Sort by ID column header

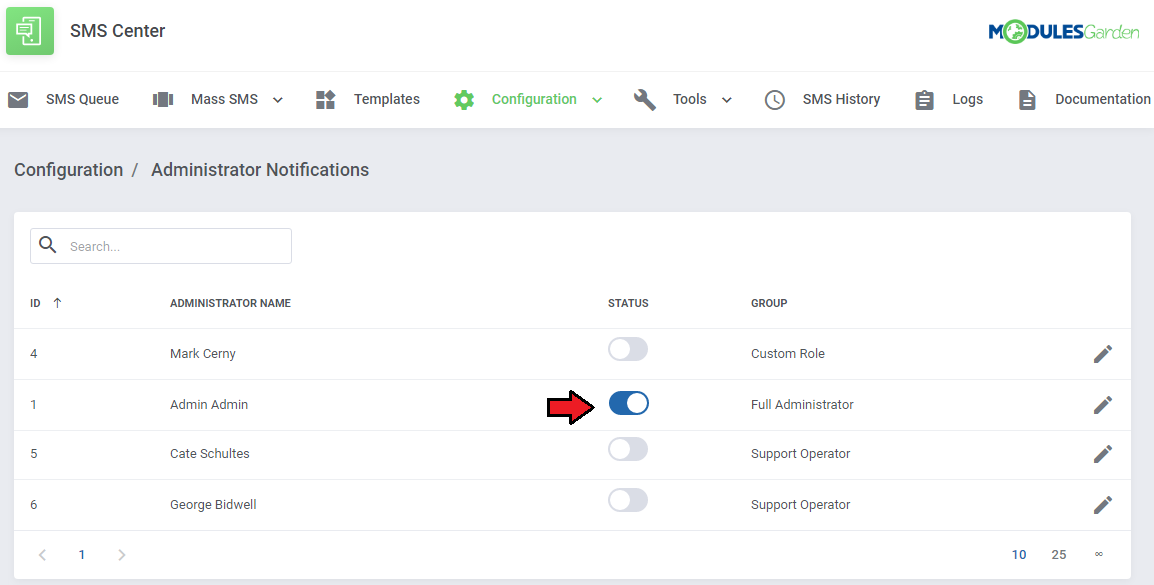click(x=35, y=303)
